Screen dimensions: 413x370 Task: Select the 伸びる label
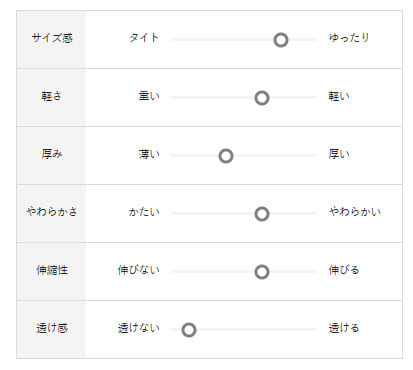pyautogui.click(x=344, y=270)
